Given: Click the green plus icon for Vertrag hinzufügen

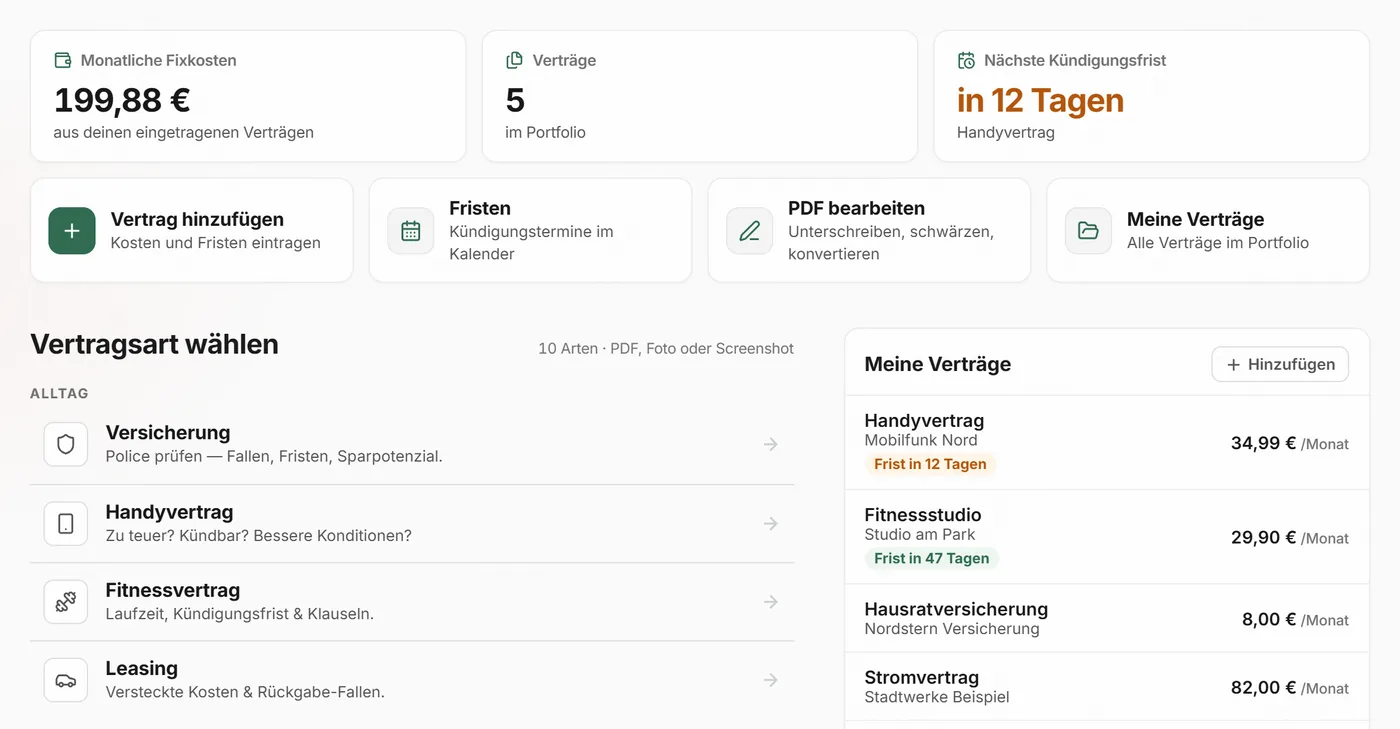Looking at the screenshot, I should coord(72,231).
